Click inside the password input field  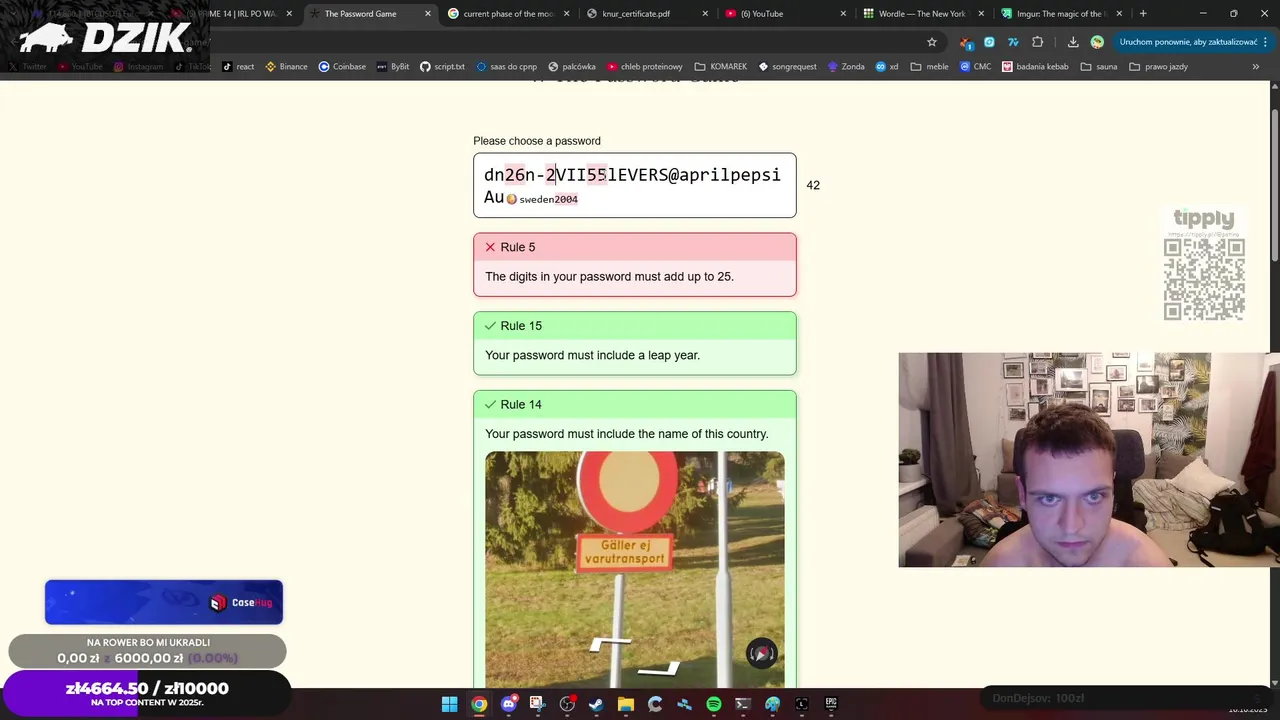click(635, 185)
